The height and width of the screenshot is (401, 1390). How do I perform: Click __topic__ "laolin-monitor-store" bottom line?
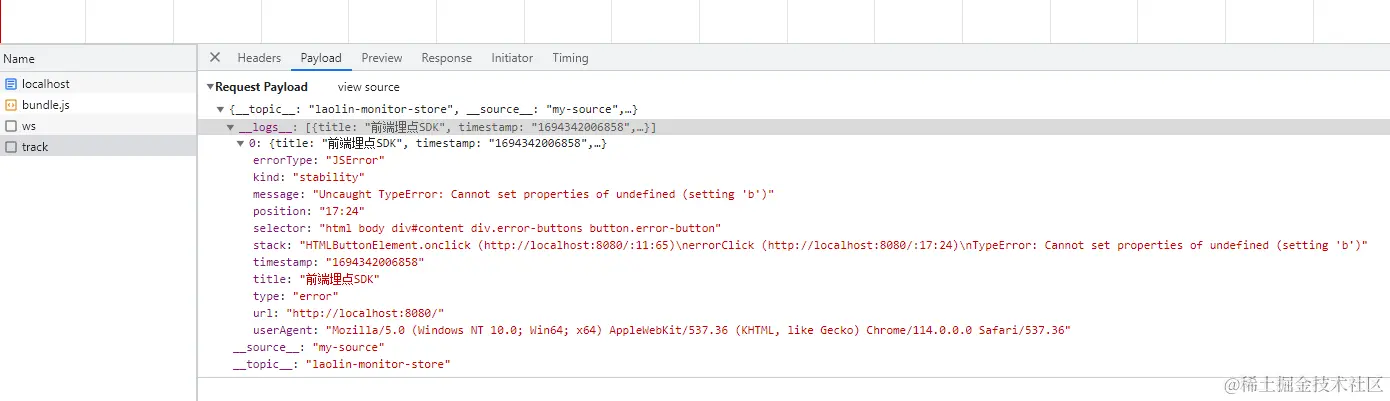point(341,364)
